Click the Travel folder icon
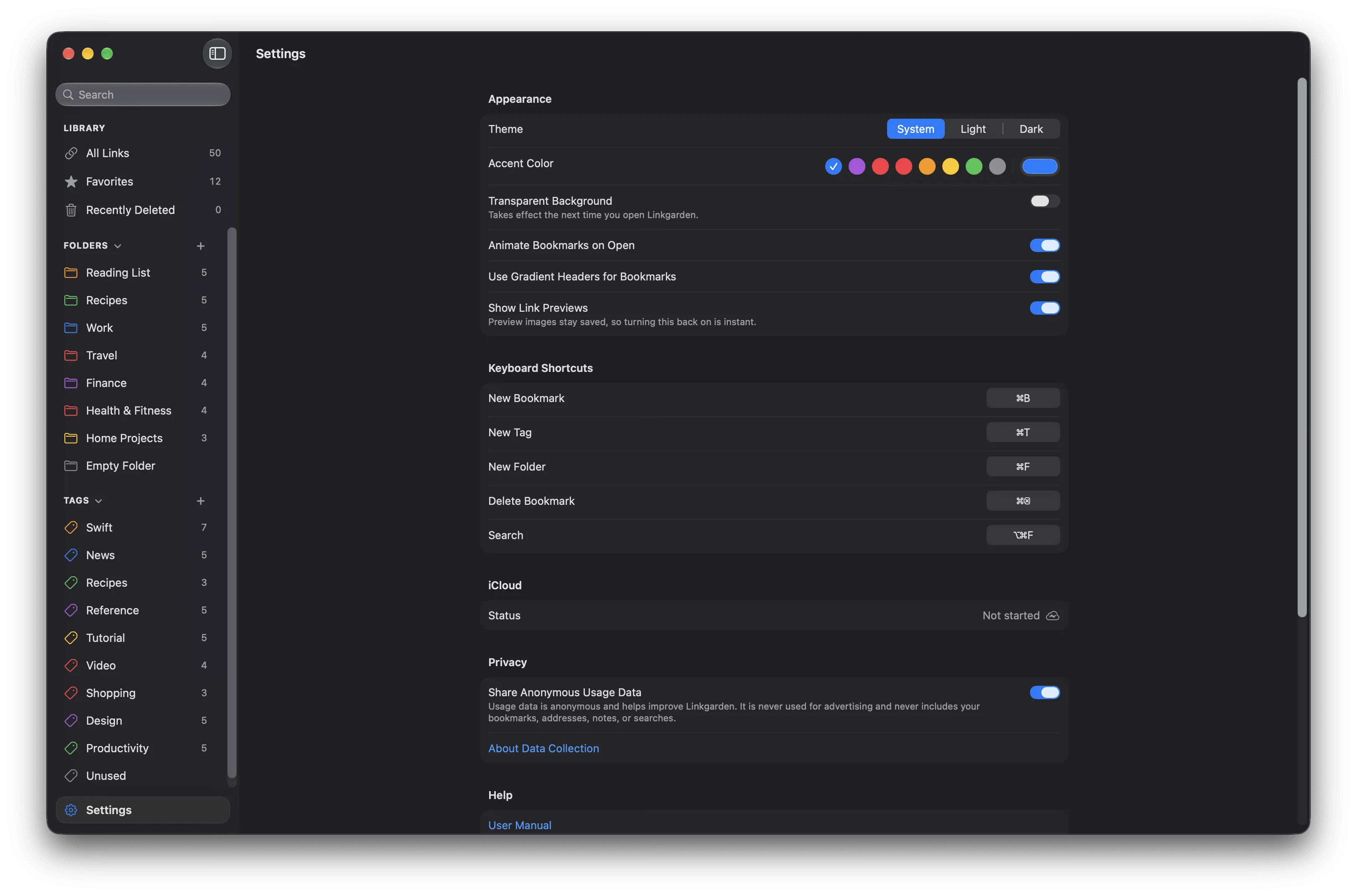The width and height of the screenshot is (1357, 896). tap(71, 355)
